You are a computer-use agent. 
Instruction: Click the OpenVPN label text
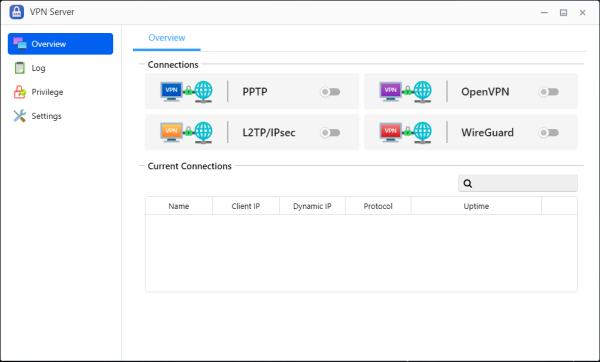point(485,92)
